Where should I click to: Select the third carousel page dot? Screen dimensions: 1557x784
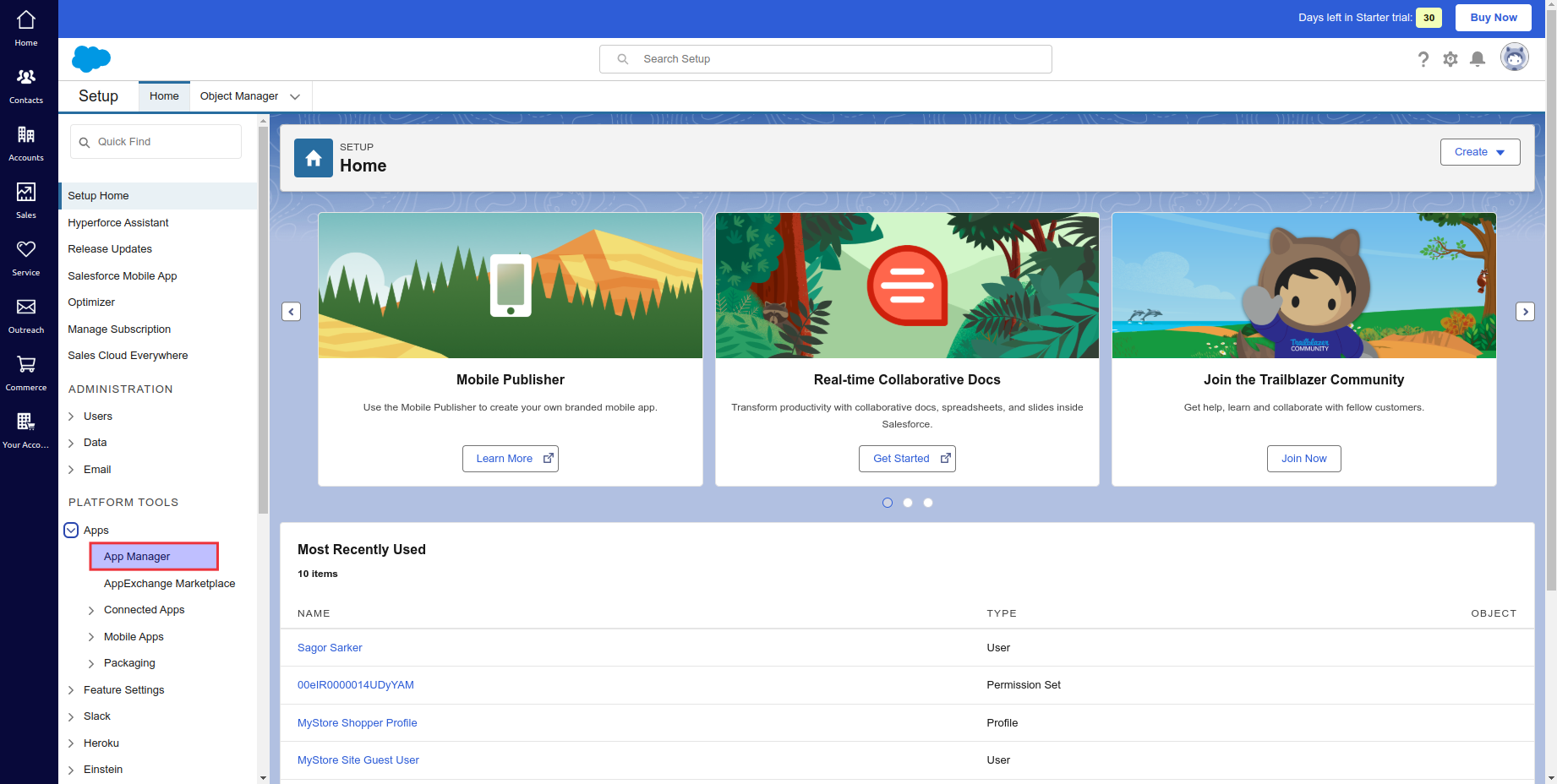[x=928, y=503]
